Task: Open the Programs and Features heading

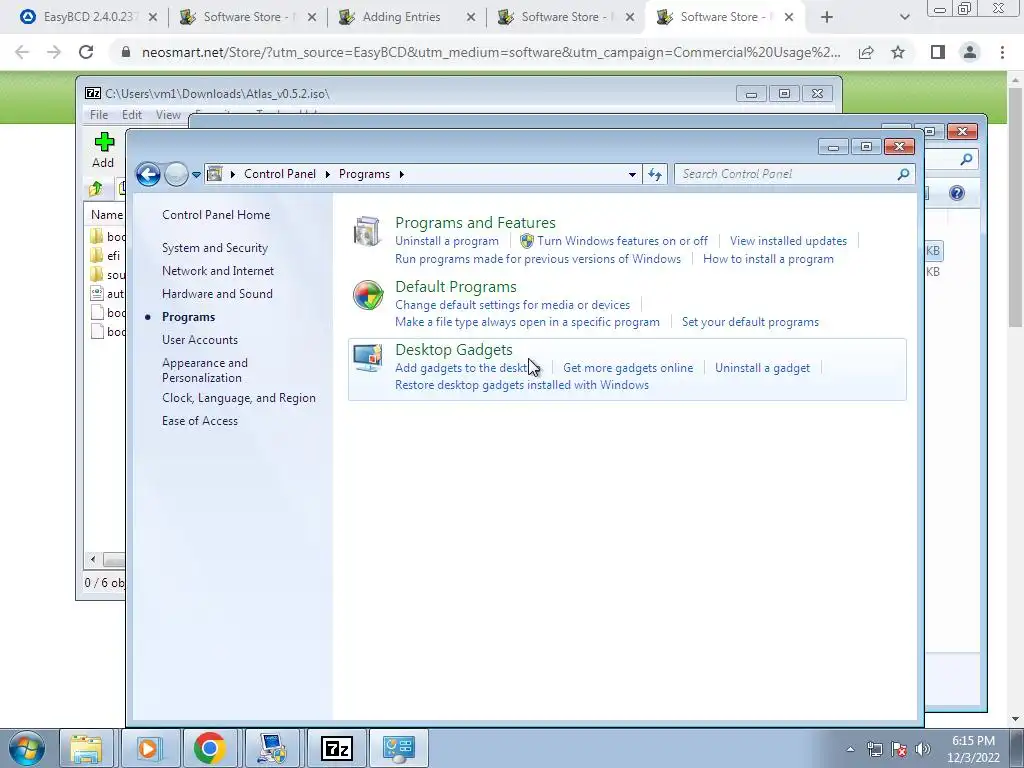Action: pyautogui.click(x=475, y=223)
